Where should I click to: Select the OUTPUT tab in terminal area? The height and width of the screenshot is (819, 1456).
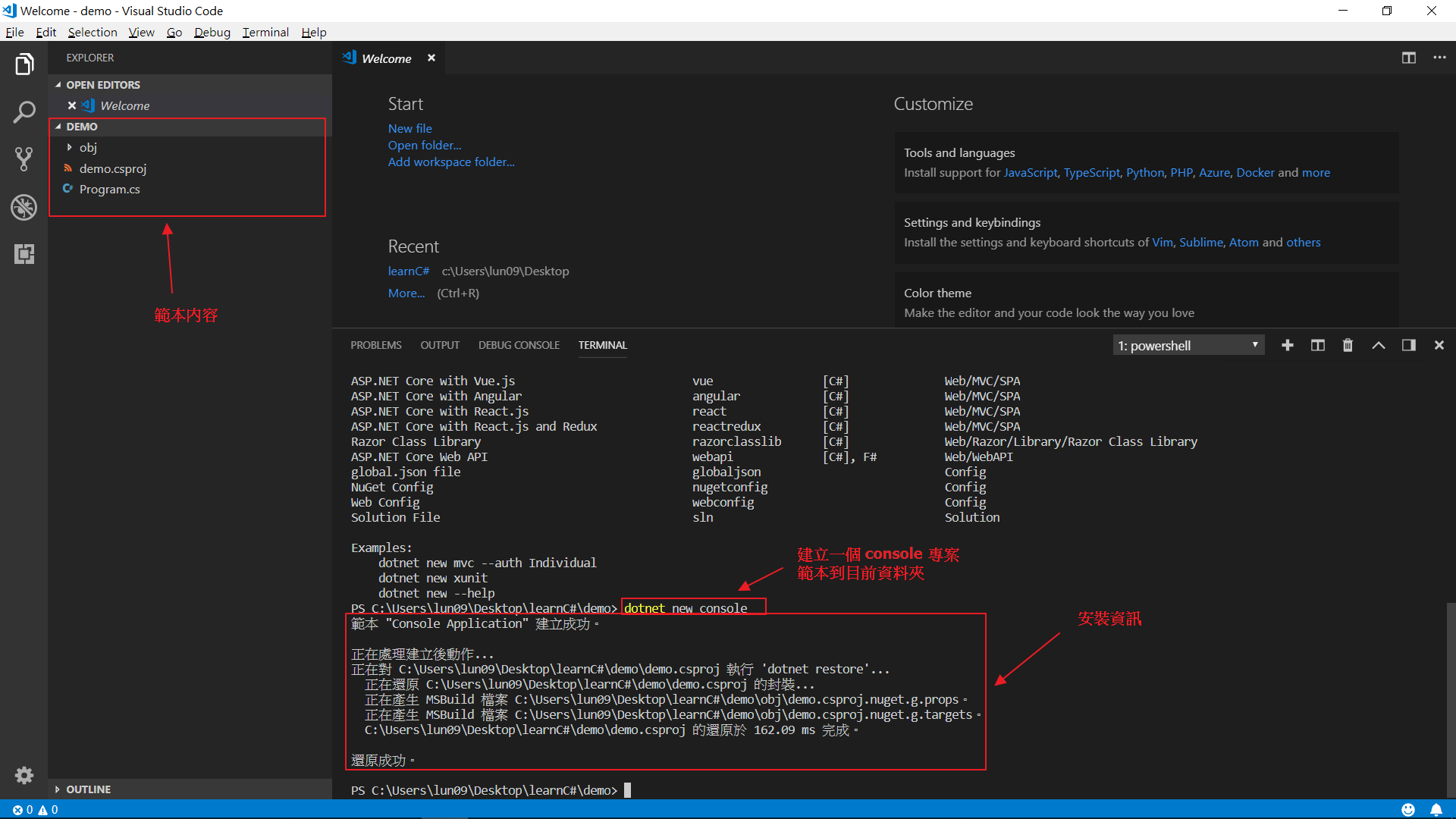click(x=439, y=345)
